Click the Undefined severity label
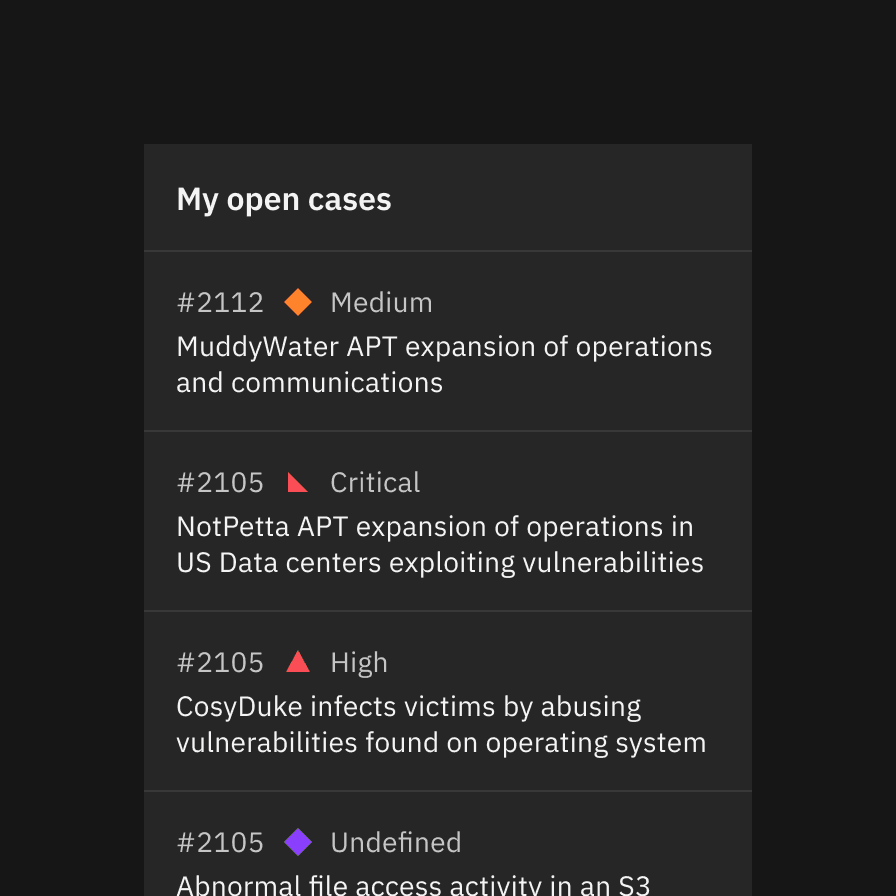The image size is (896, 896). [395, 842]
